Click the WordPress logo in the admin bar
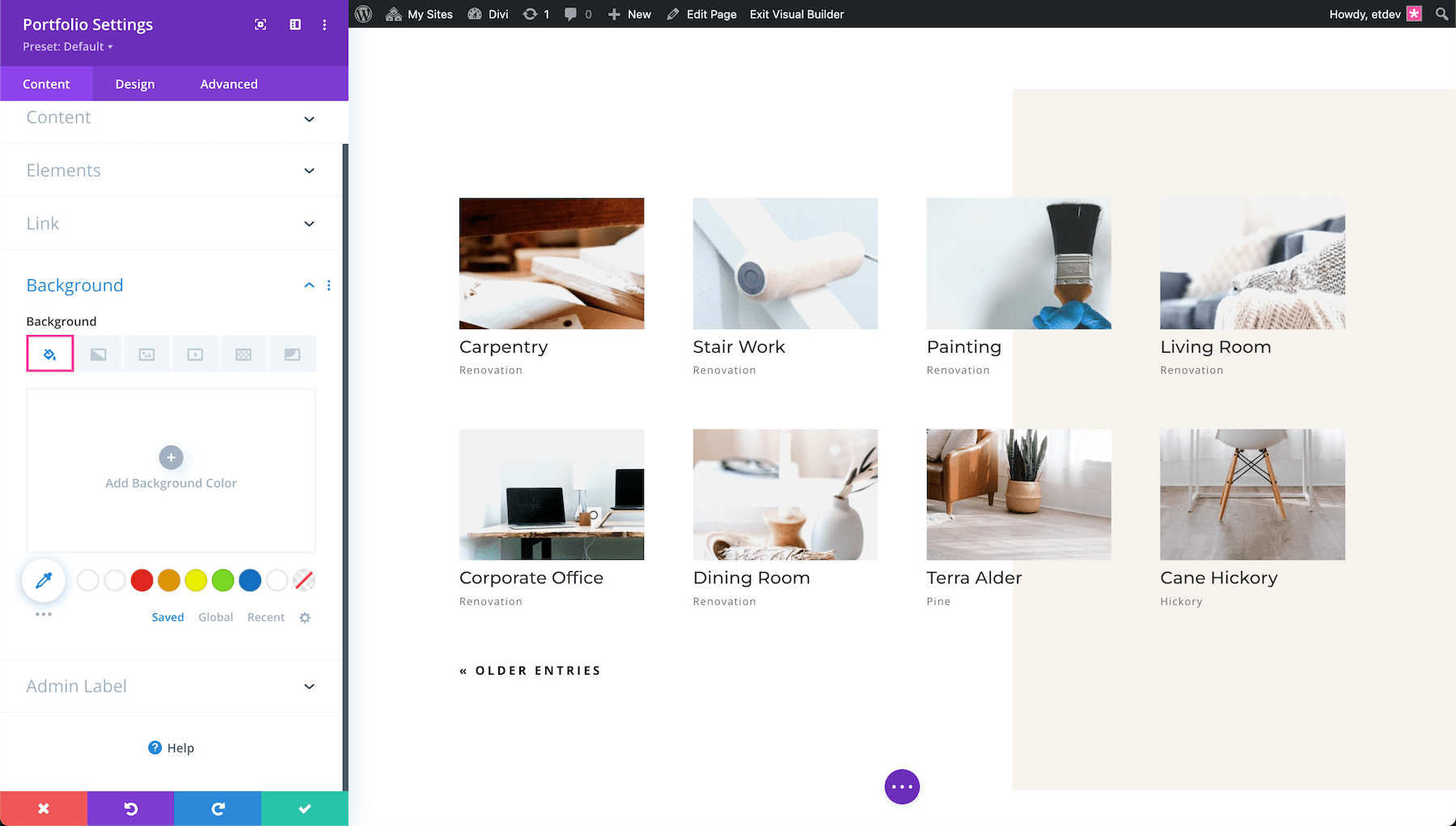 pyautogui.click(x=363, y=14)
